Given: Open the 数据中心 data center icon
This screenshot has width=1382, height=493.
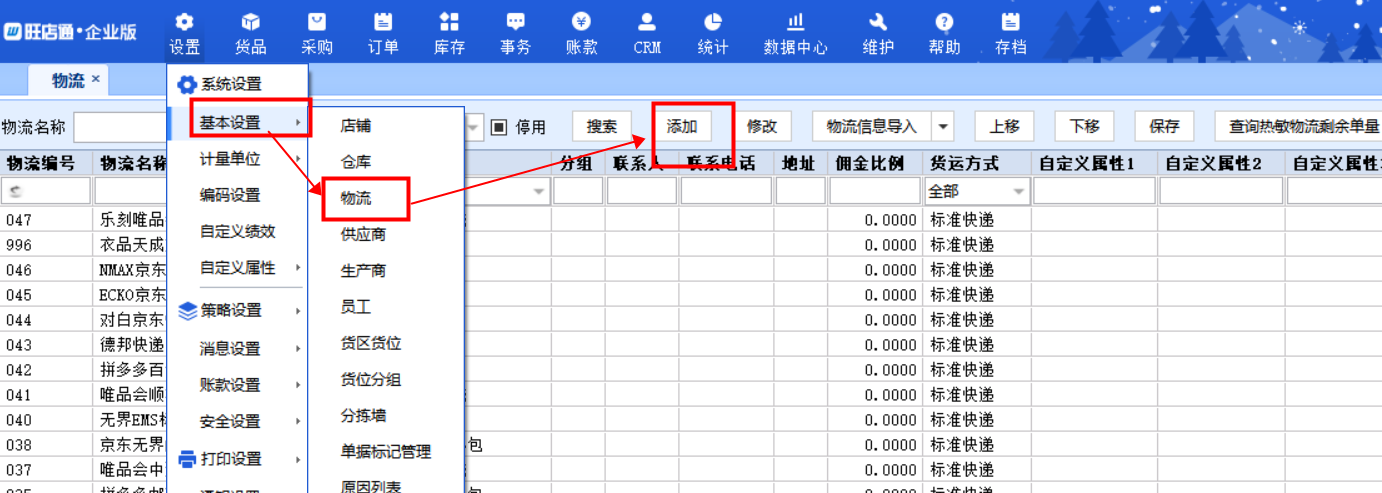Looking at the screenshot, I should (795, 23).
